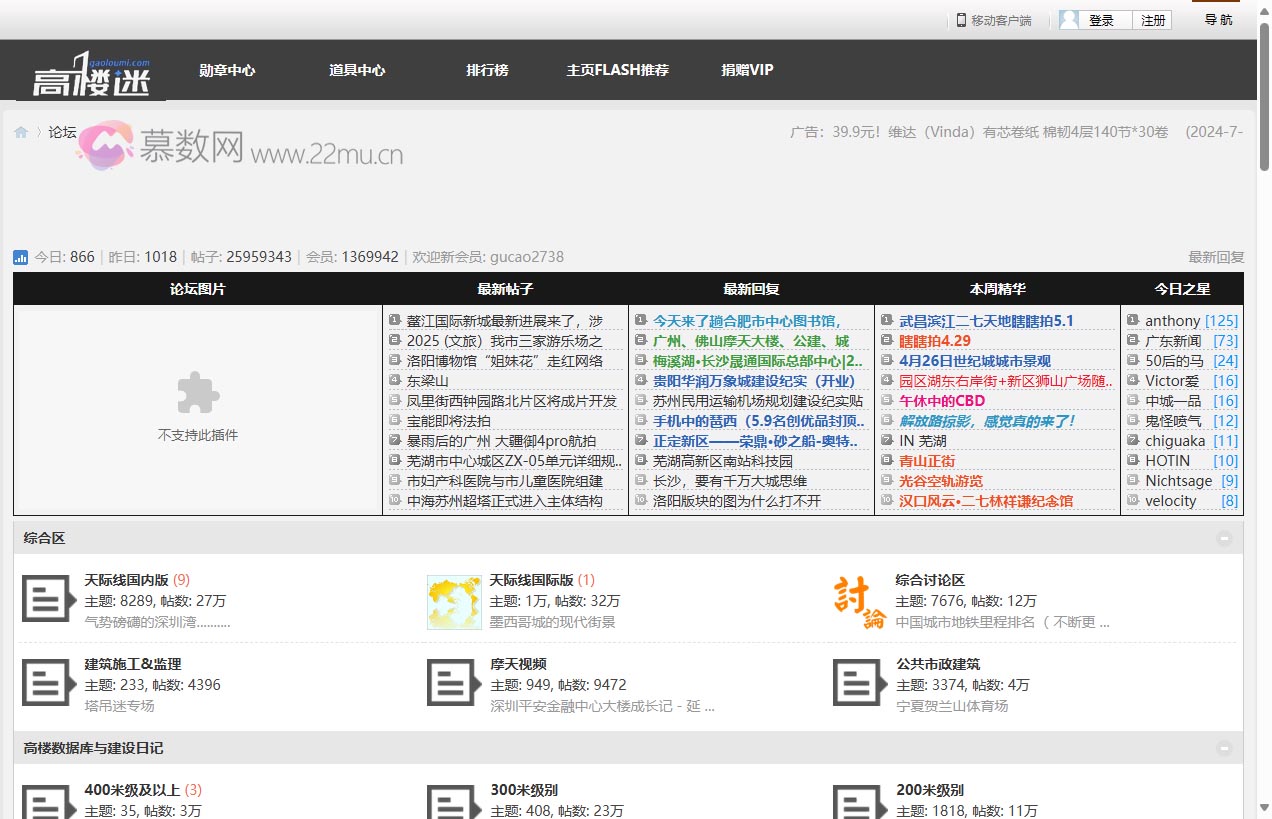Click the 天际线国内版 forum icon

pos(48,598)
